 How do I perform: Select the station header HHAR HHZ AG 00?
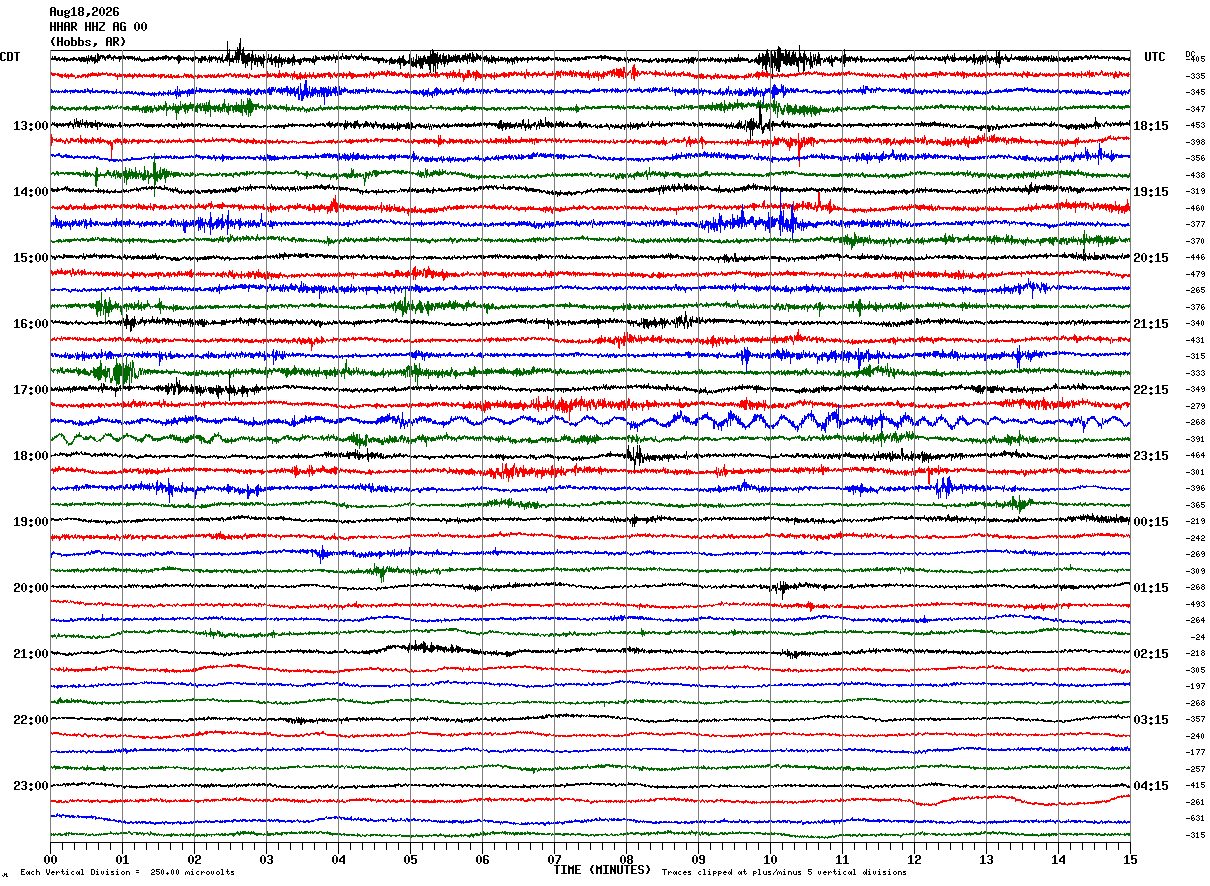(x=98, y=27)
